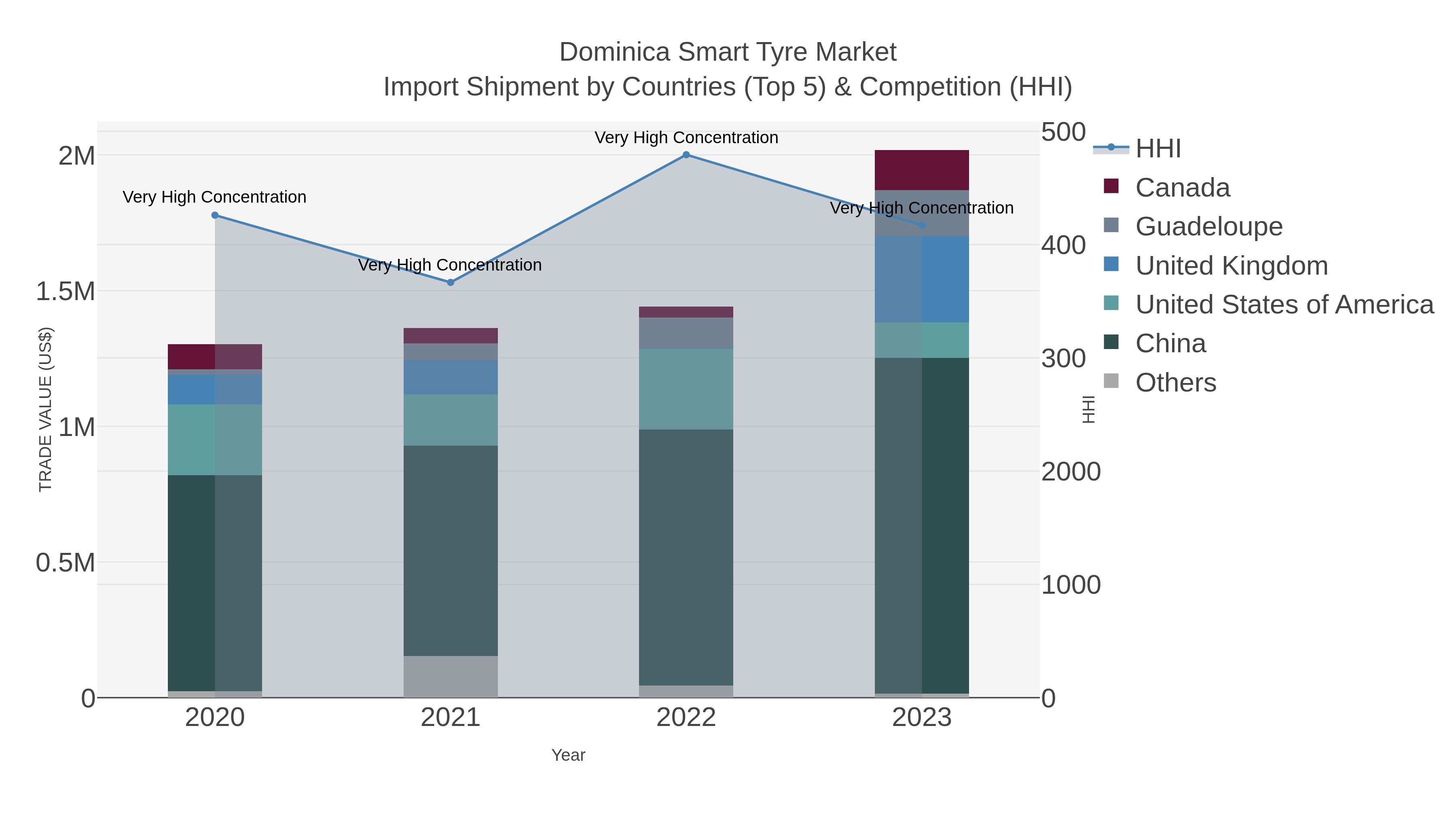The width and height of the screenshot is (1456, 819).
Task: Click the chart title Dominica Smart Tyre Market
Action: (x=728, y=52)
